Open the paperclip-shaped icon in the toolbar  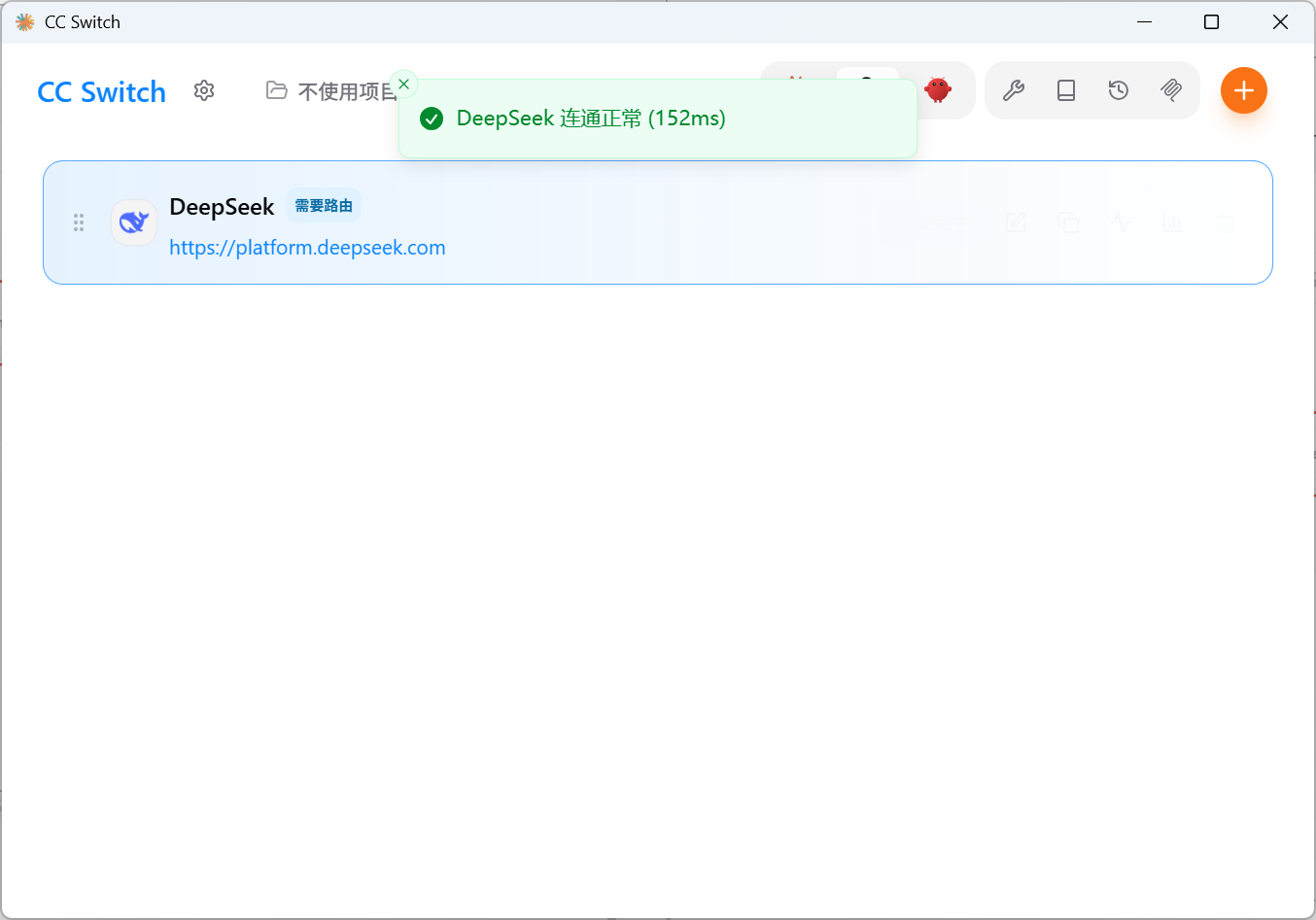1171,90
